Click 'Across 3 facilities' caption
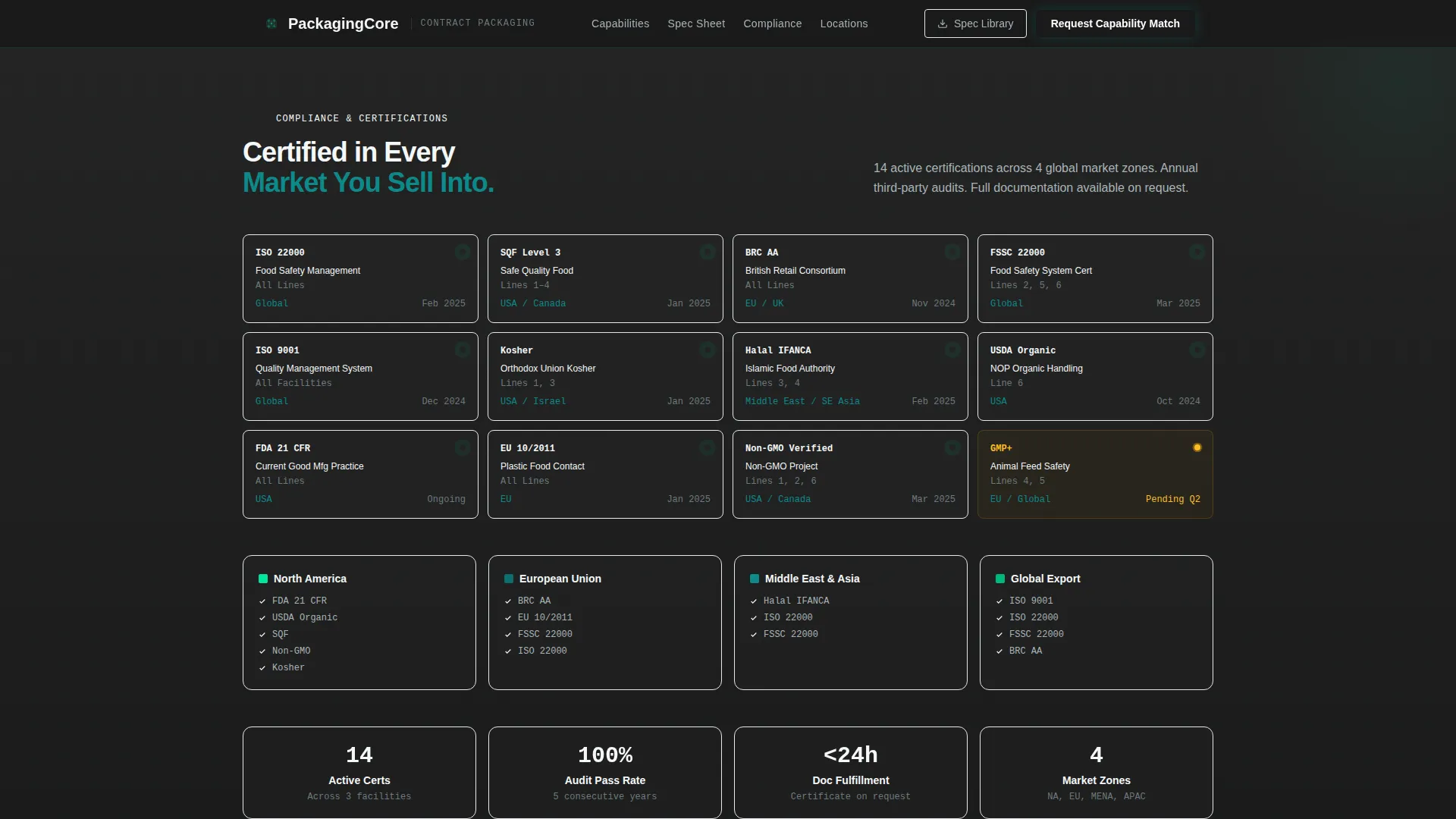The height and width of the screenshot is (819, 1456). [x=359, y=796]
